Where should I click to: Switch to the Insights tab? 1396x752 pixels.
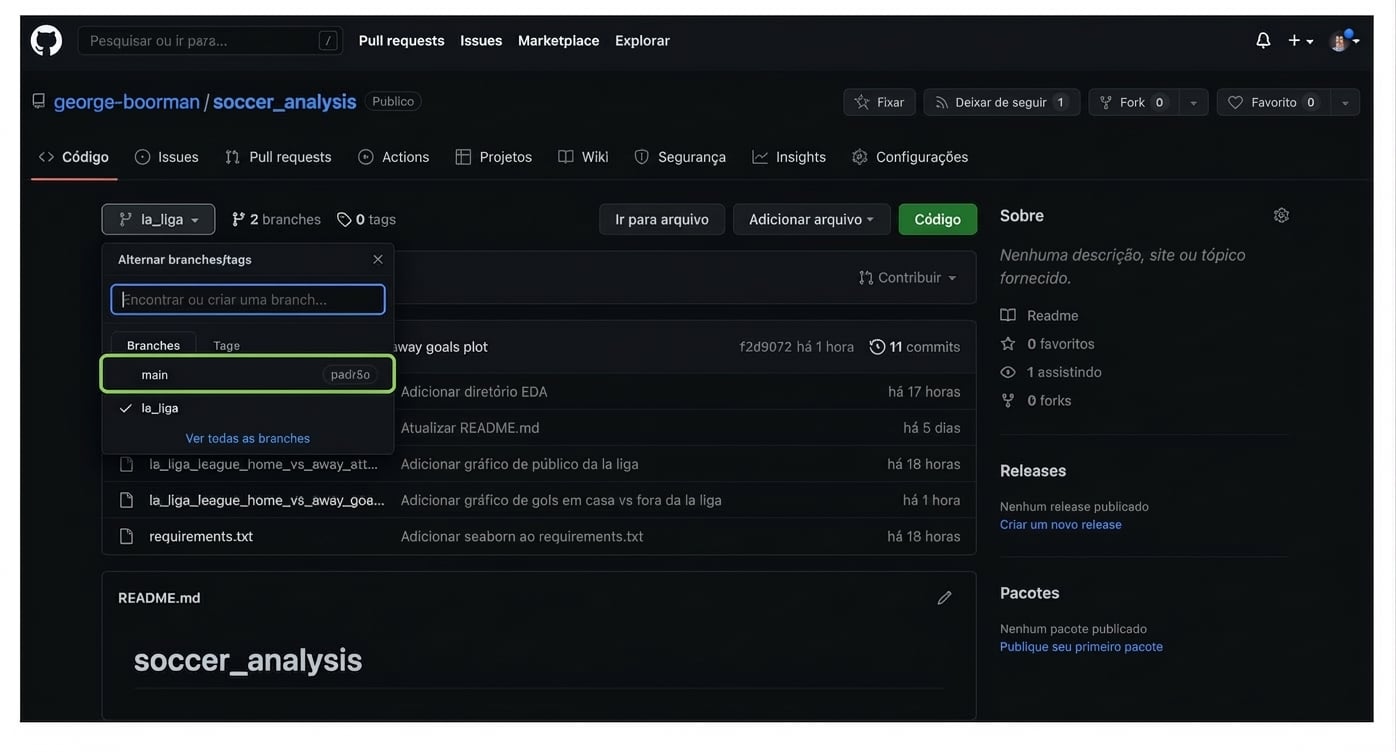pos(789,157)
